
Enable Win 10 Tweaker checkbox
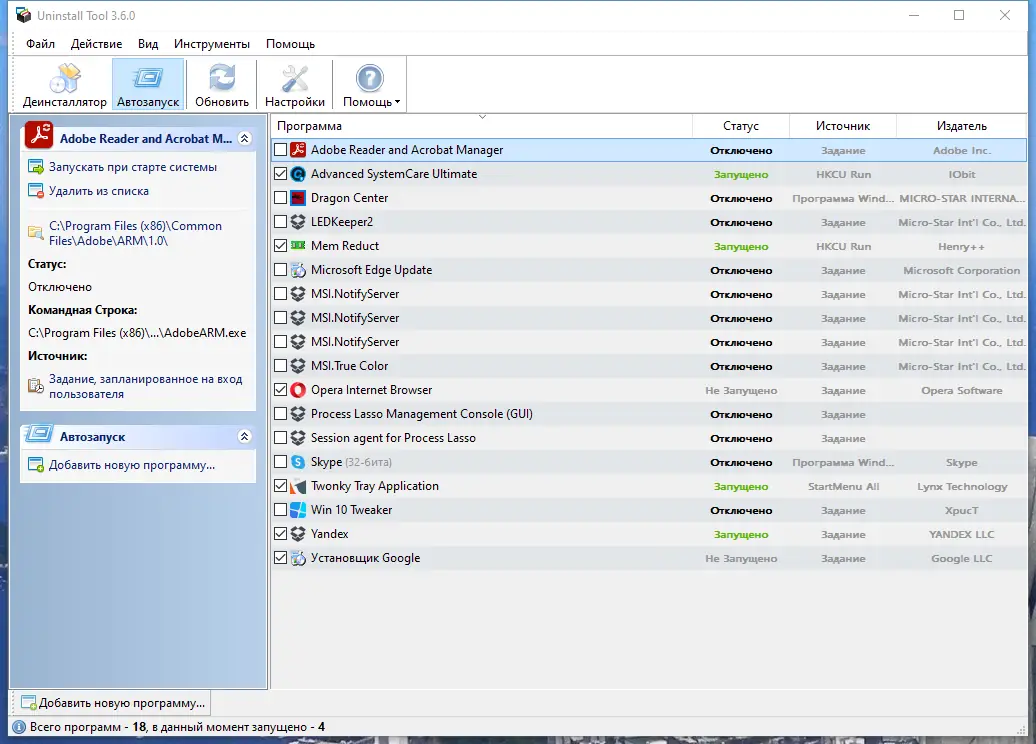[x=280, y=509]
